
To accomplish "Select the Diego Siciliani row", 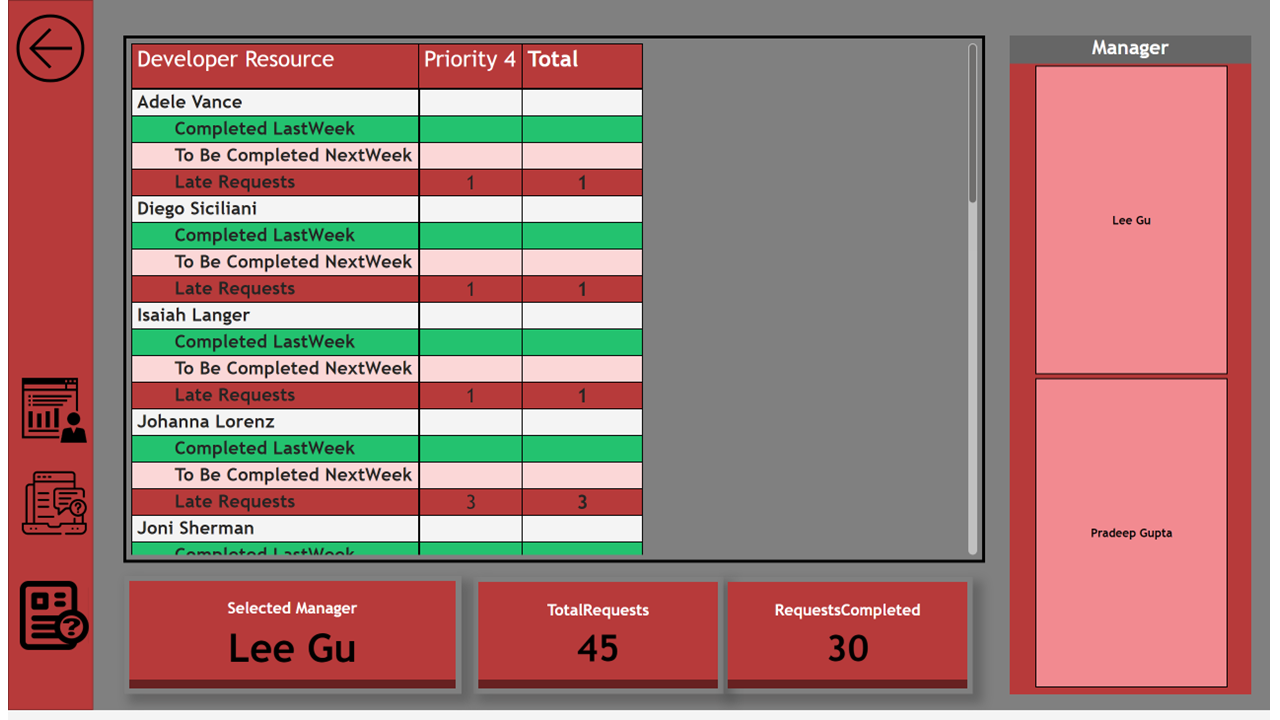I will click(197, 209).
